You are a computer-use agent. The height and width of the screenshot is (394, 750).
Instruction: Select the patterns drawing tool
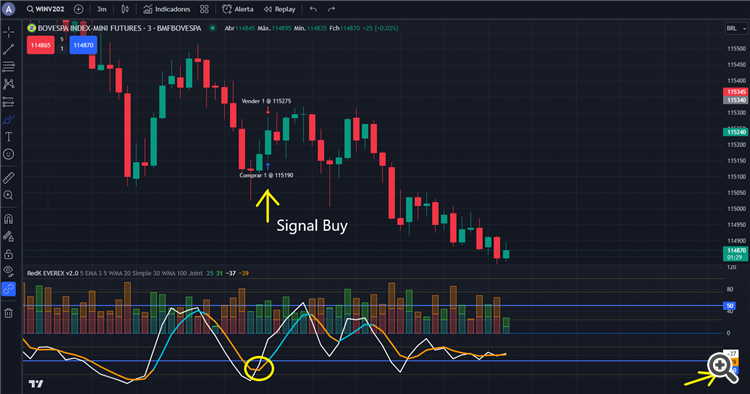[8, 84]
